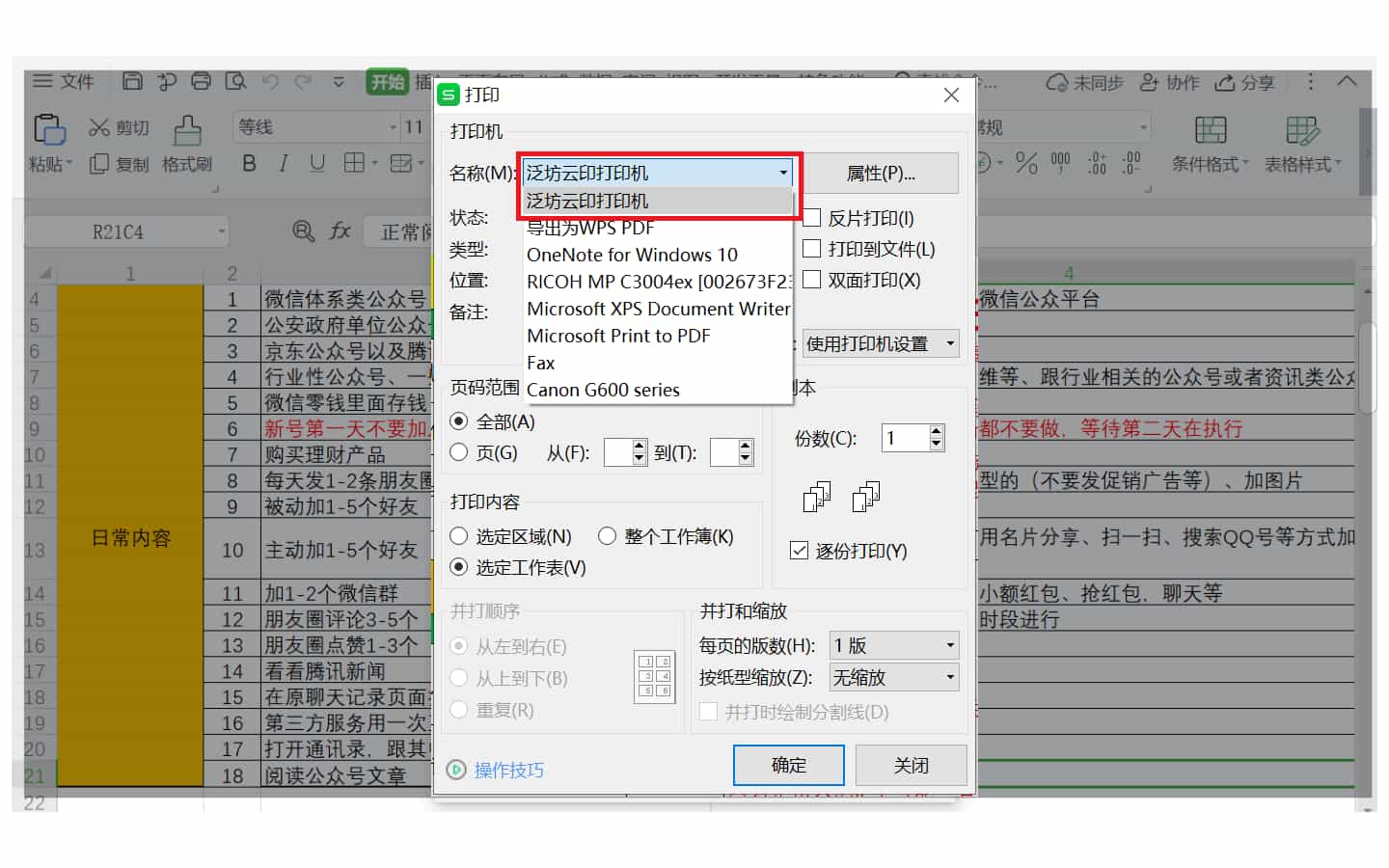Click the print preview icon
This screenshot has height=868, width=1389.
point(235,82)
